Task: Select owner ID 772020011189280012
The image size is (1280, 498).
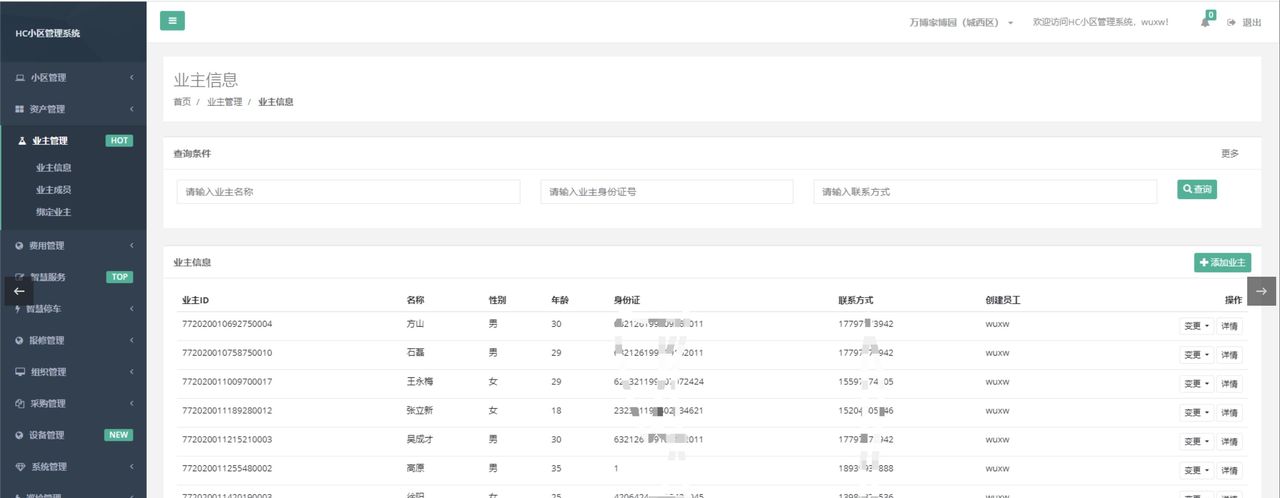Action: (x=227, y=411)
